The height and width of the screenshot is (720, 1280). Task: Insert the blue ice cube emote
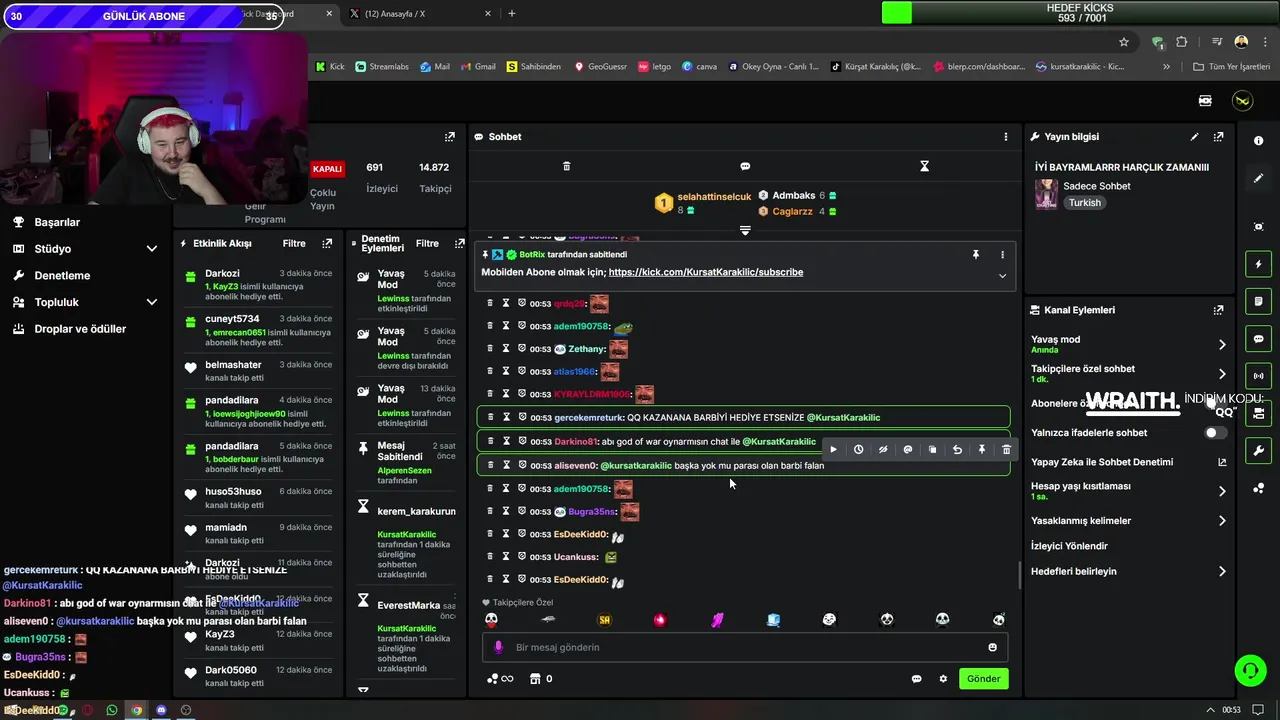click(x=773, y=620)
